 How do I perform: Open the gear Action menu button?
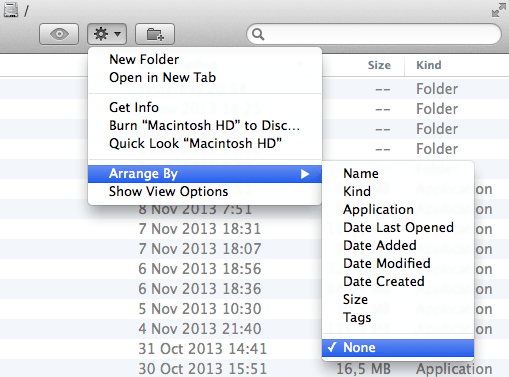(x=107, y=34)
